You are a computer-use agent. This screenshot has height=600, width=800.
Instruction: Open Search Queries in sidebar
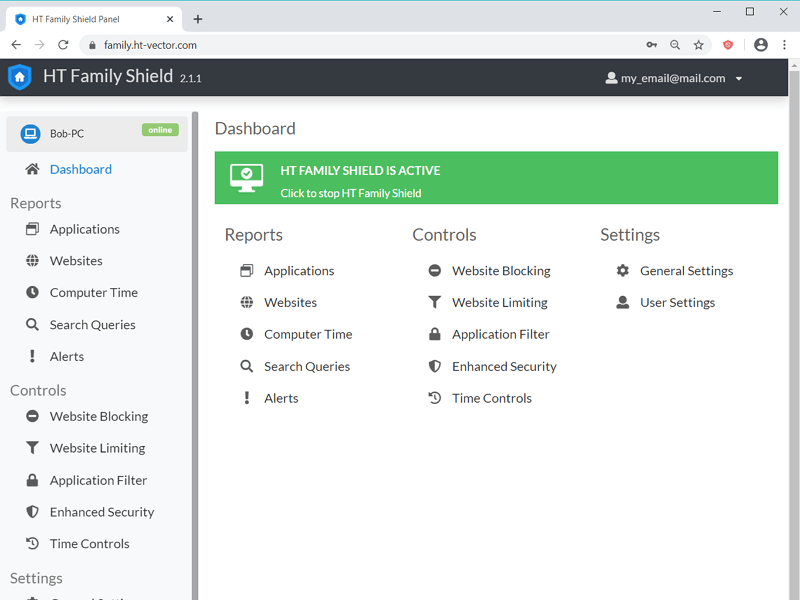click(93, 325)
